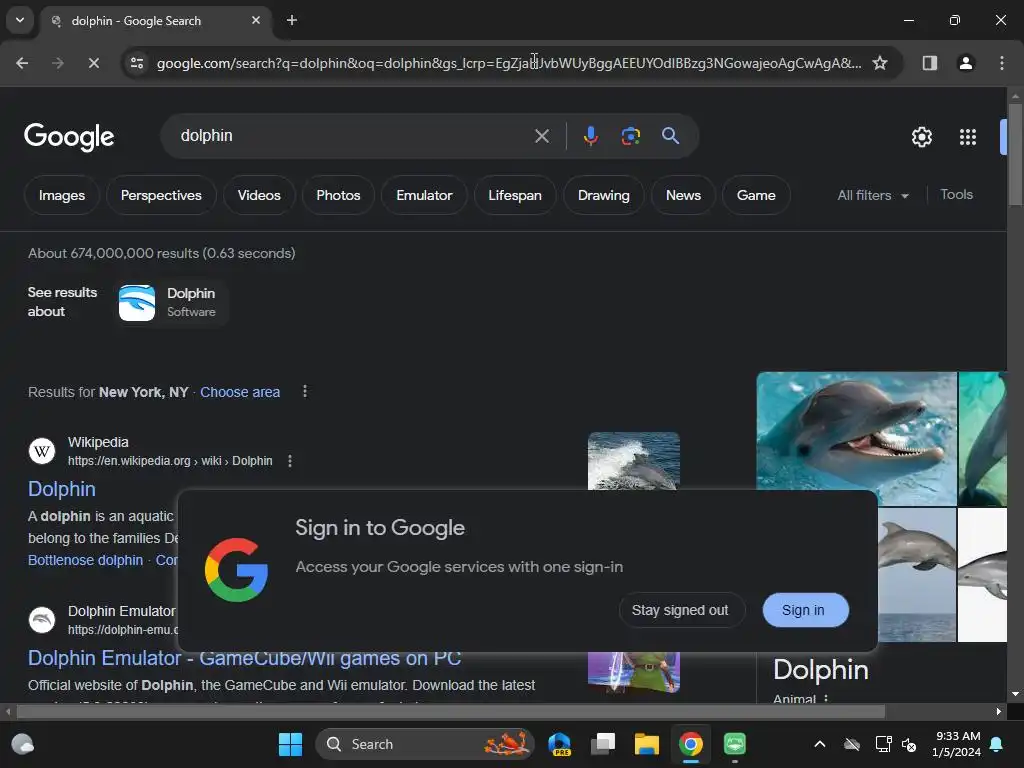Click the Wikipedia site favicon
The image size is (1024, 768).
(42, 451)
